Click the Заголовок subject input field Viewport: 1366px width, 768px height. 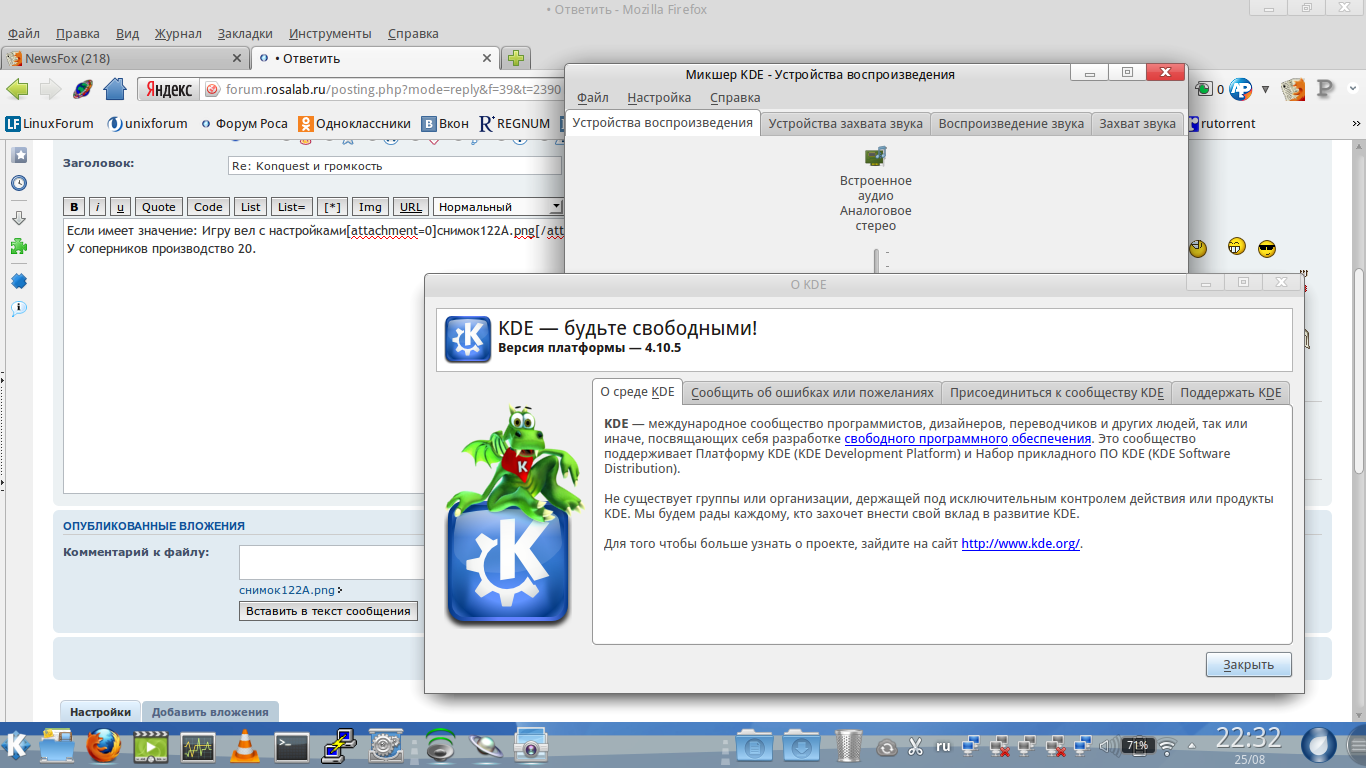point(394,166)
